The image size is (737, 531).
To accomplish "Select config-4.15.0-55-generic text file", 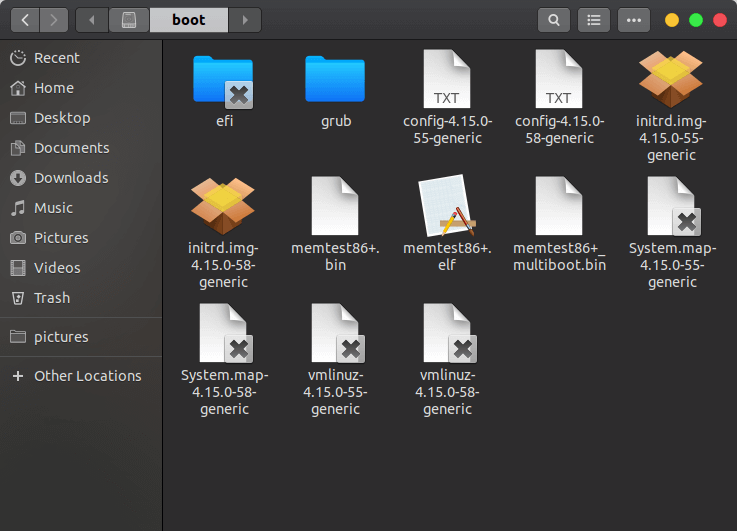I will (x=446, y=81).
